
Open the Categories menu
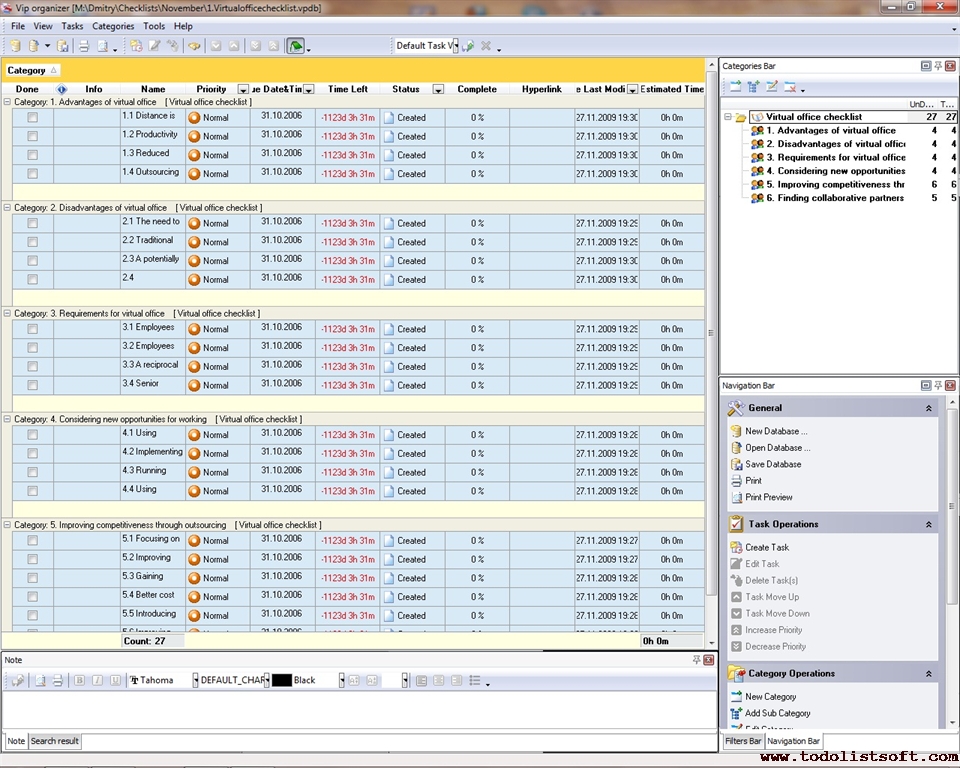click(x=112, y=26)
